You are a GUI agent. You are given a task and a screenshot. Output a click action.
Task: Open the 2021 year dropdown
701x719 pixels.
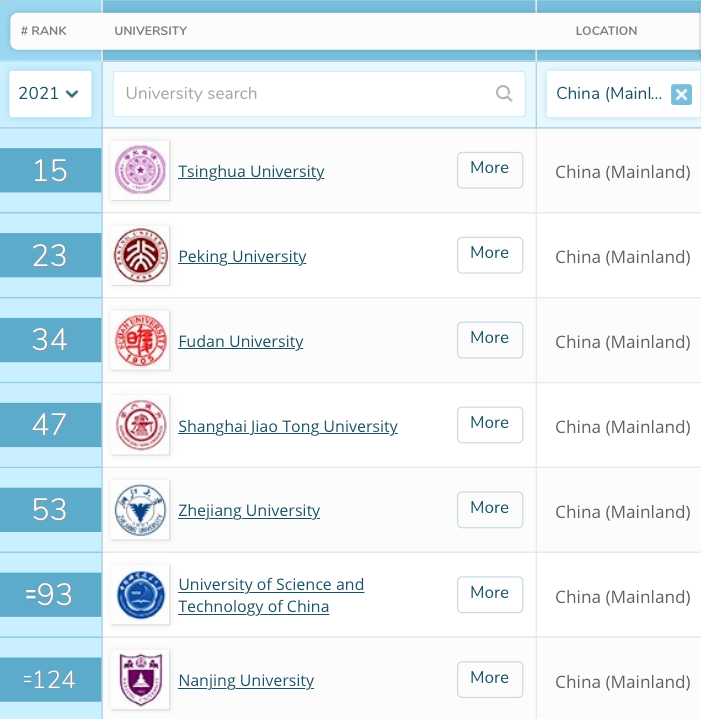50,94
